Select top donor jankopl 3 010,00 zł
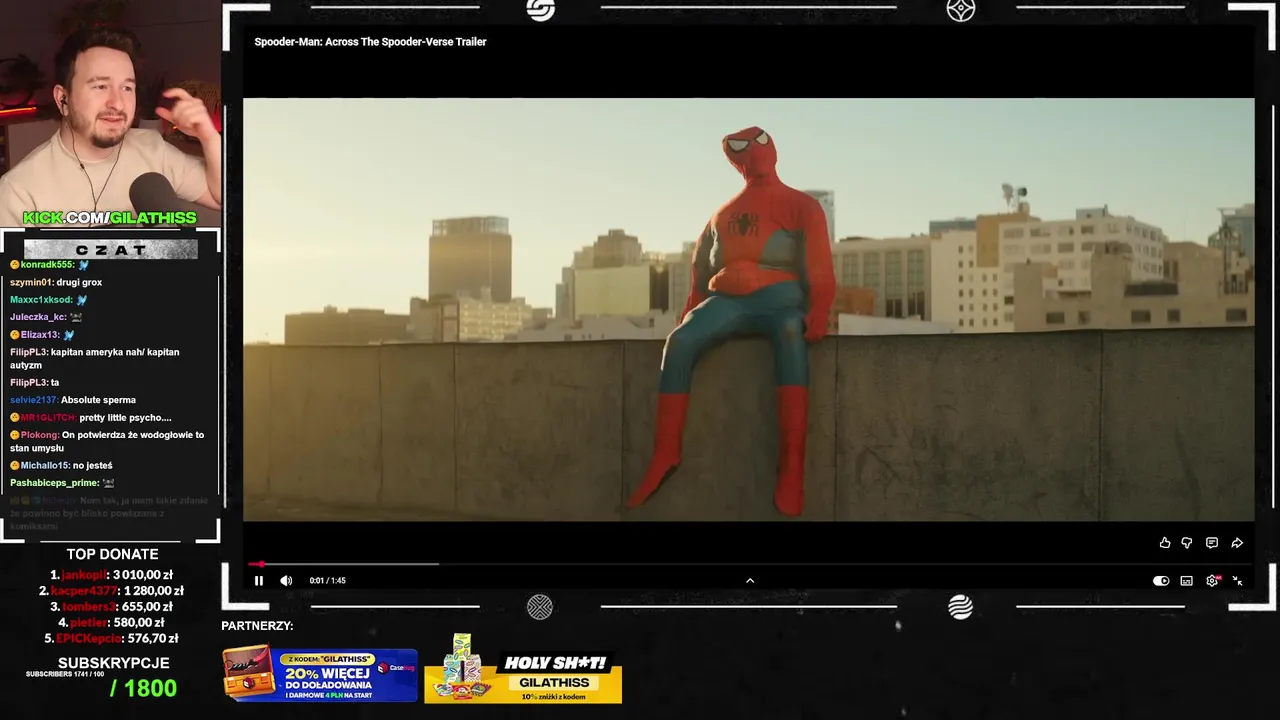This screenshot has width=1280, height=720. coord(112,575)
